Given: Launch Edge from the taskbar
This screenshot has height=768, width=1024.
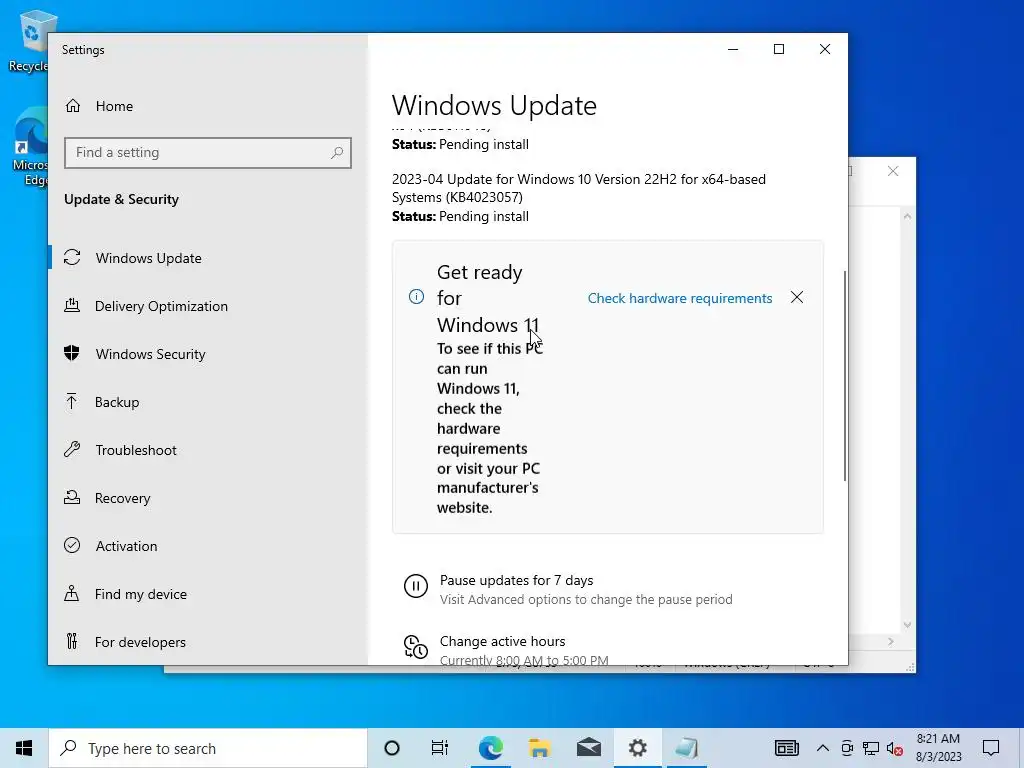Looking at the screenshot, I should coord(490,748).
